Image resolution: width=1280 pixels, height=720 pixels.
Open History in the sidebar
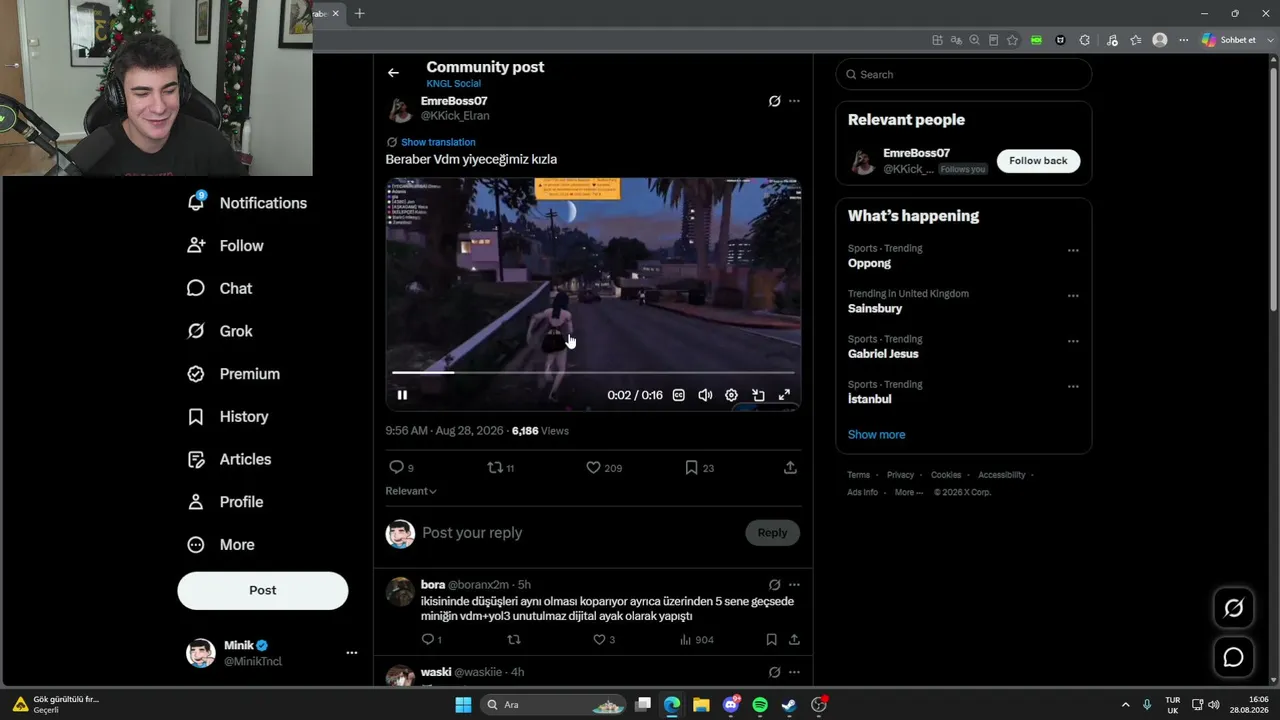pos(227,417)
